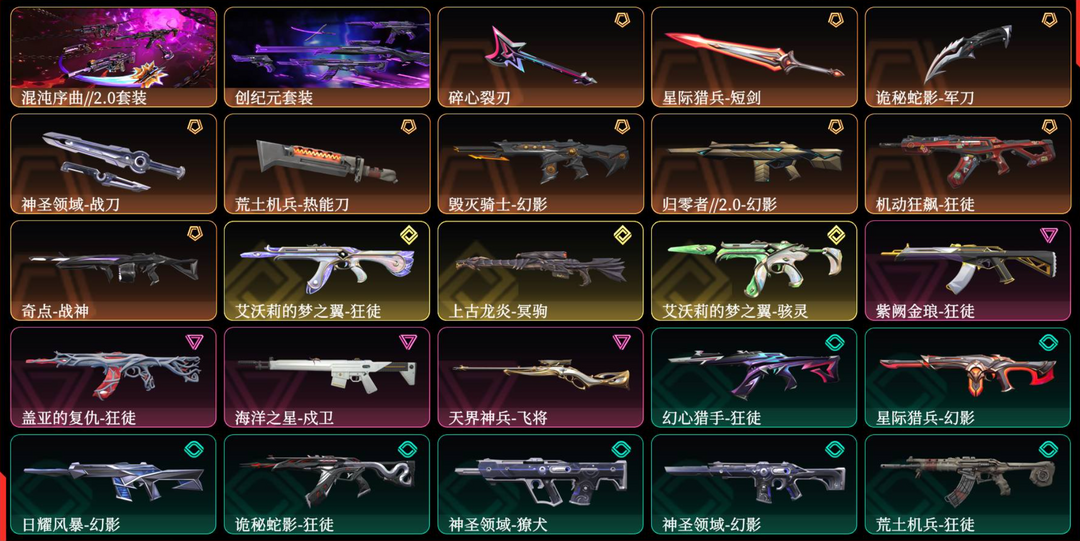Click tier badge icon on 星际猎兵-短剑 card

pyautogui.click(x=835, y=20)
